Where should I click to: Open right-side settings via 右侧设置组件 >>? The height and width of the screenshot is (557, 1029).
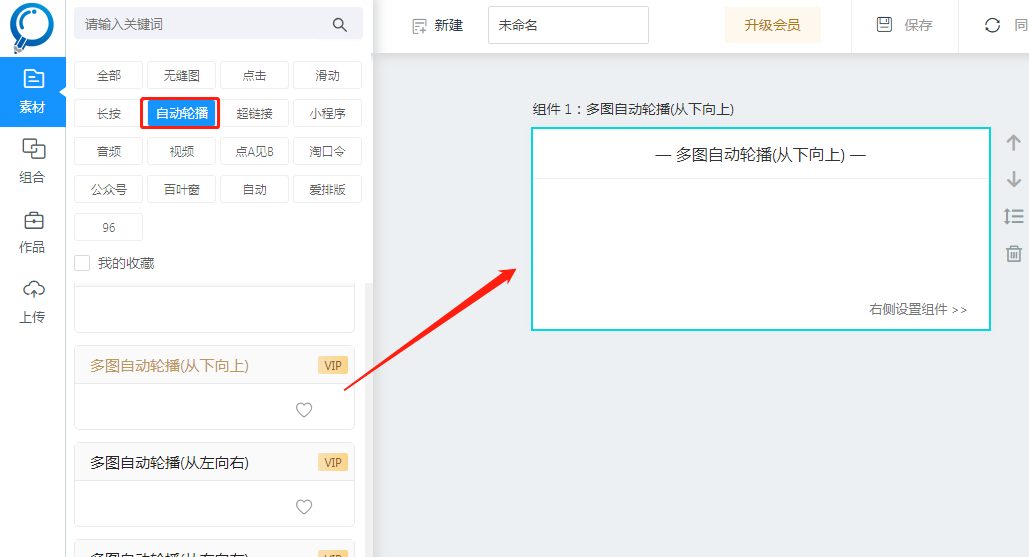pyautogui.click(x=917, y=310)
